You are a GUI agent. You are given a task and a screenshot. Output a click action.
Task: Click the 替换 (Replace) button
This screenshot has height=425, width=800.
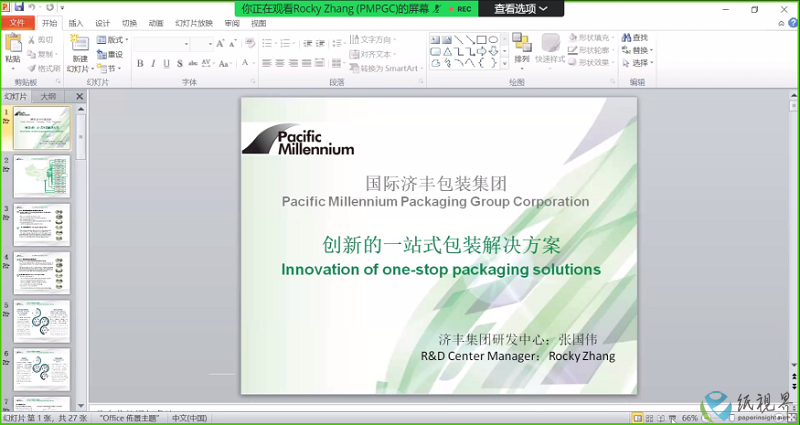pyautogui.click(x=637, y=50)
